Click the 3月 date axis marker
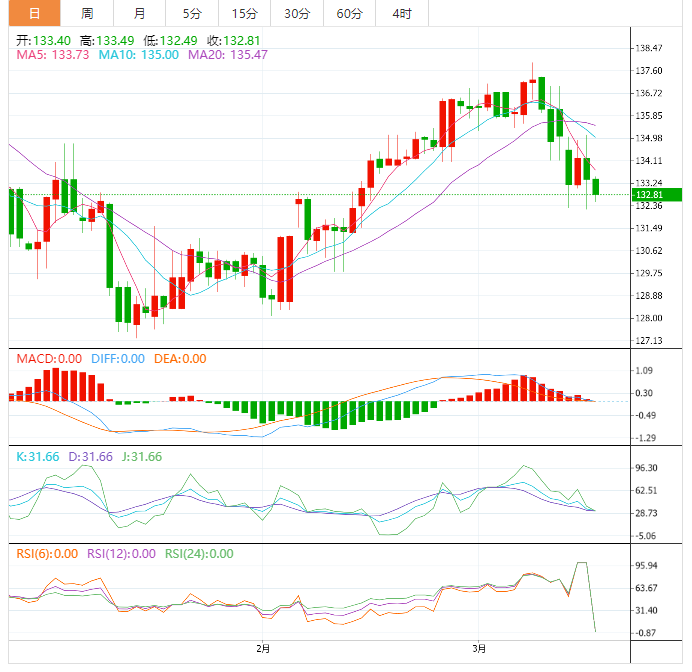The height and width of the screenshot is (672, 692). click(x=479, y=649)
